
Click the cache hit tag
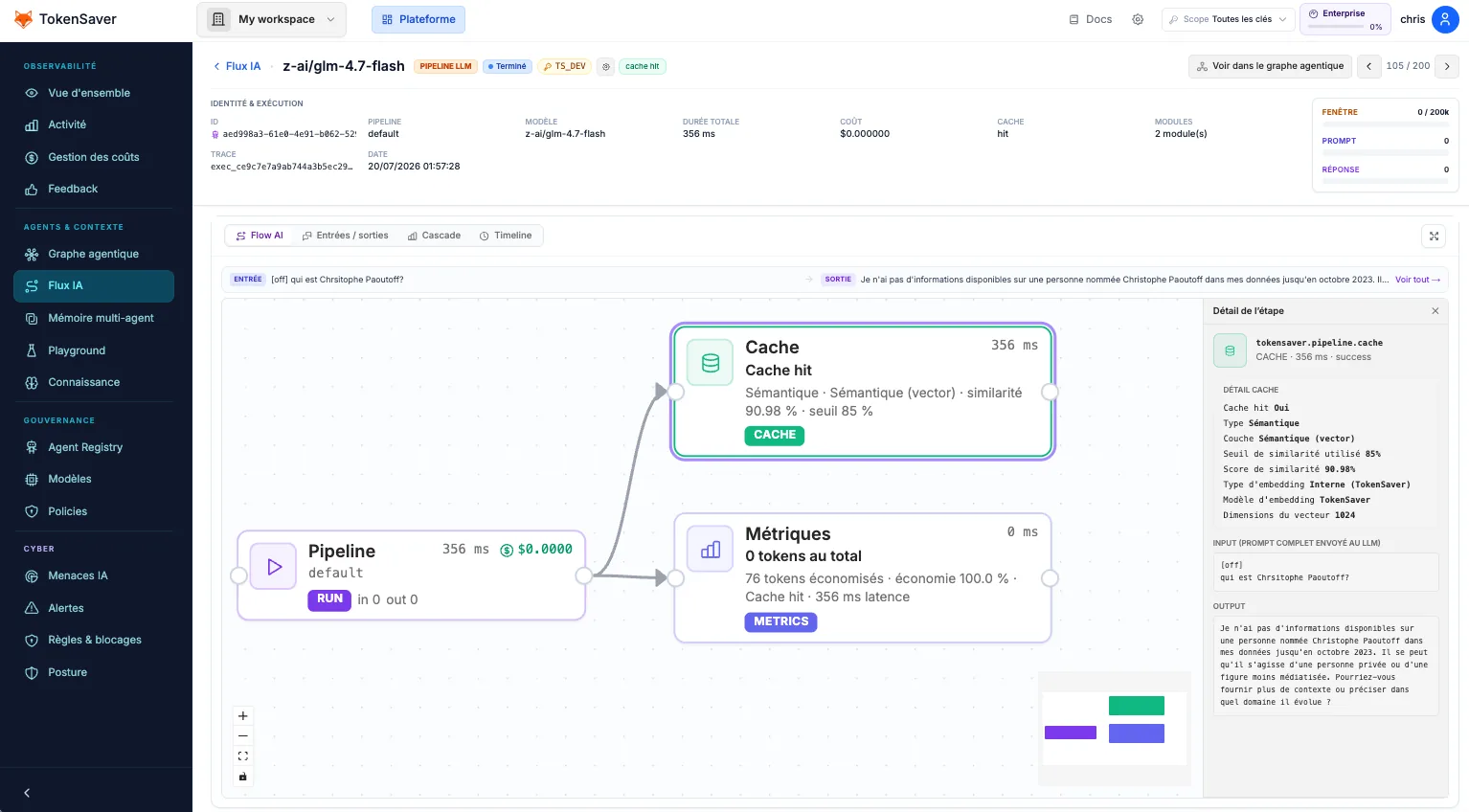pyautogui.click(x=643, y=66)
